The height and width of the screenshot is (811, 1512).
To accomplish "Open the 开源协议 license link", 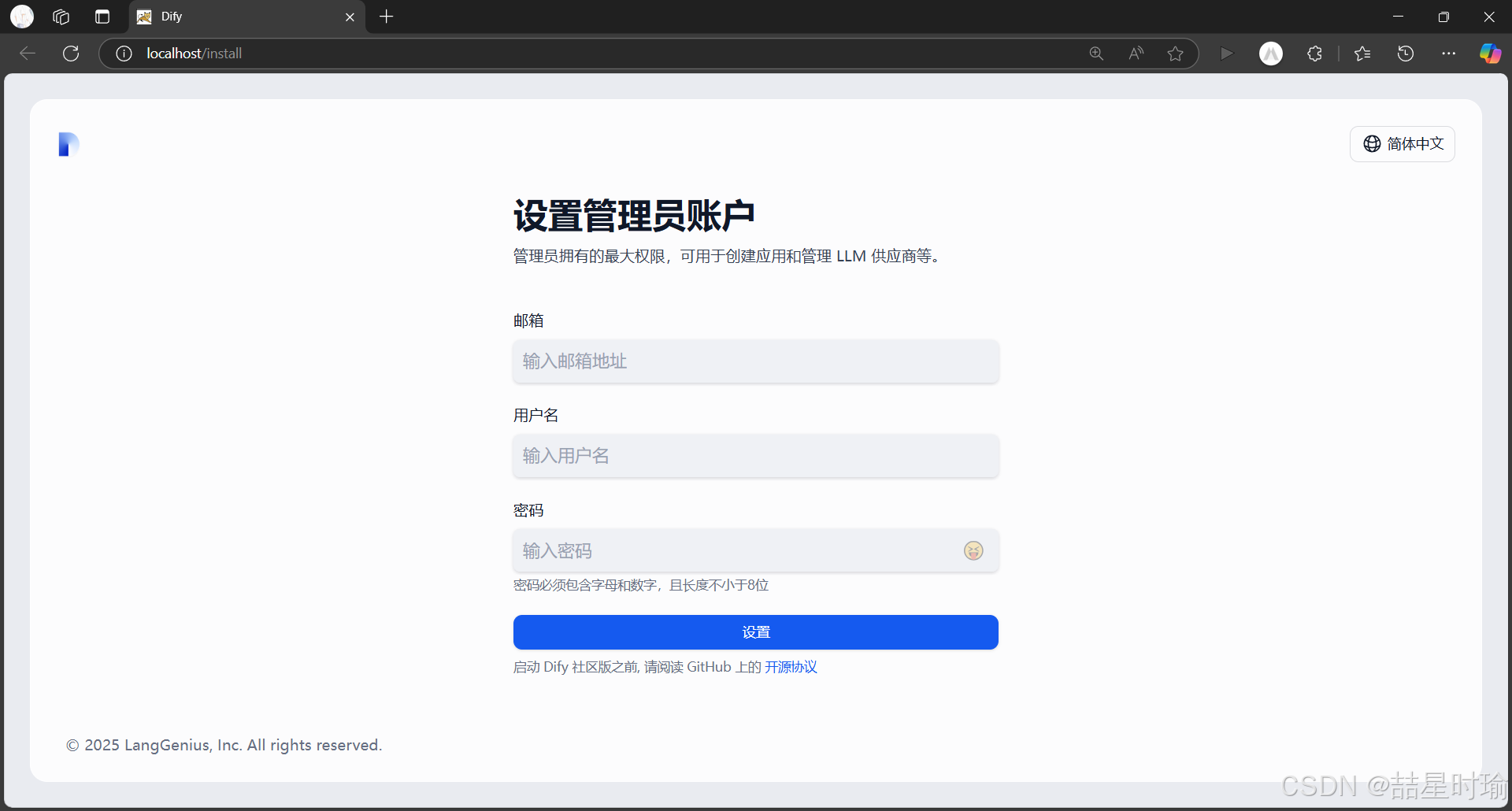I will (x=791, y=667).
